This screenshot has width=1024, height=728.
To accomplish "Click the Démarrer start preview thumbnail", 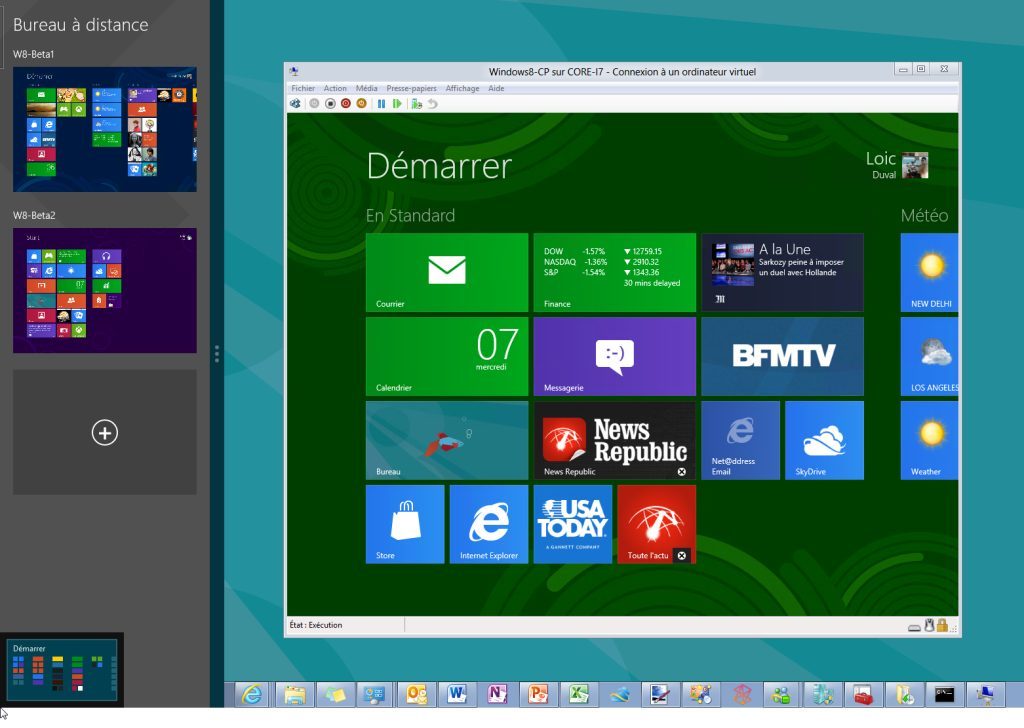I will point(63,669).
